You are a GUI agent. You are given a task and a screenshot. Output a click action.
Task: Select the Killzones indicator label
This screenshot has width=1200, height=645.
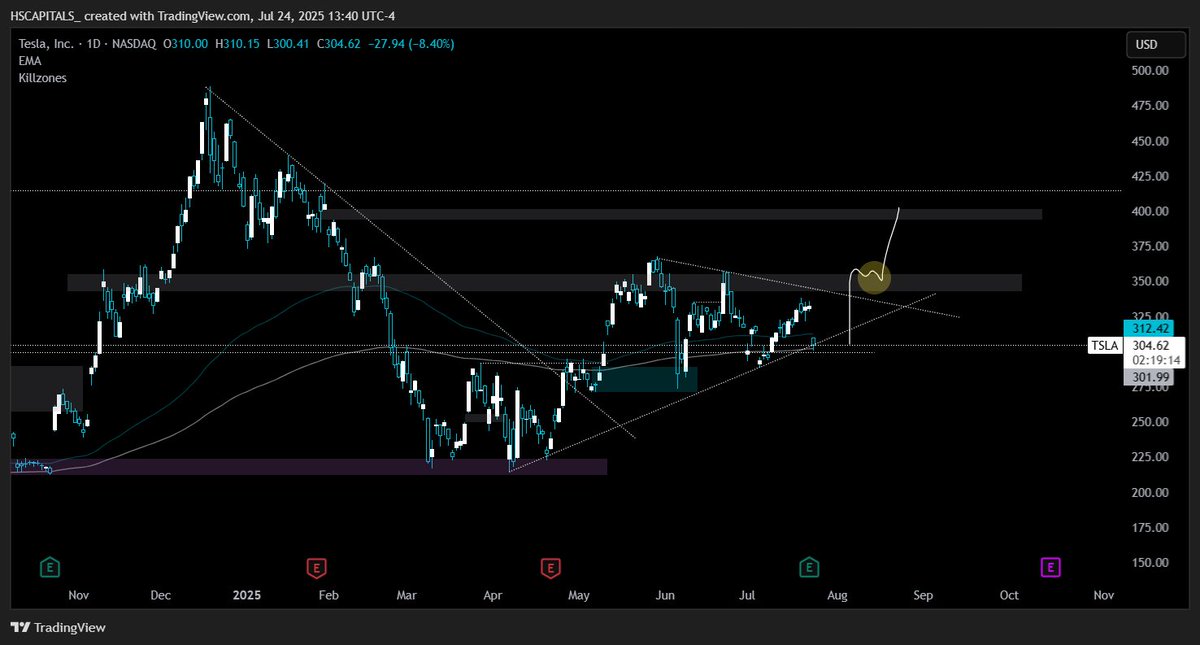(42, 77)
